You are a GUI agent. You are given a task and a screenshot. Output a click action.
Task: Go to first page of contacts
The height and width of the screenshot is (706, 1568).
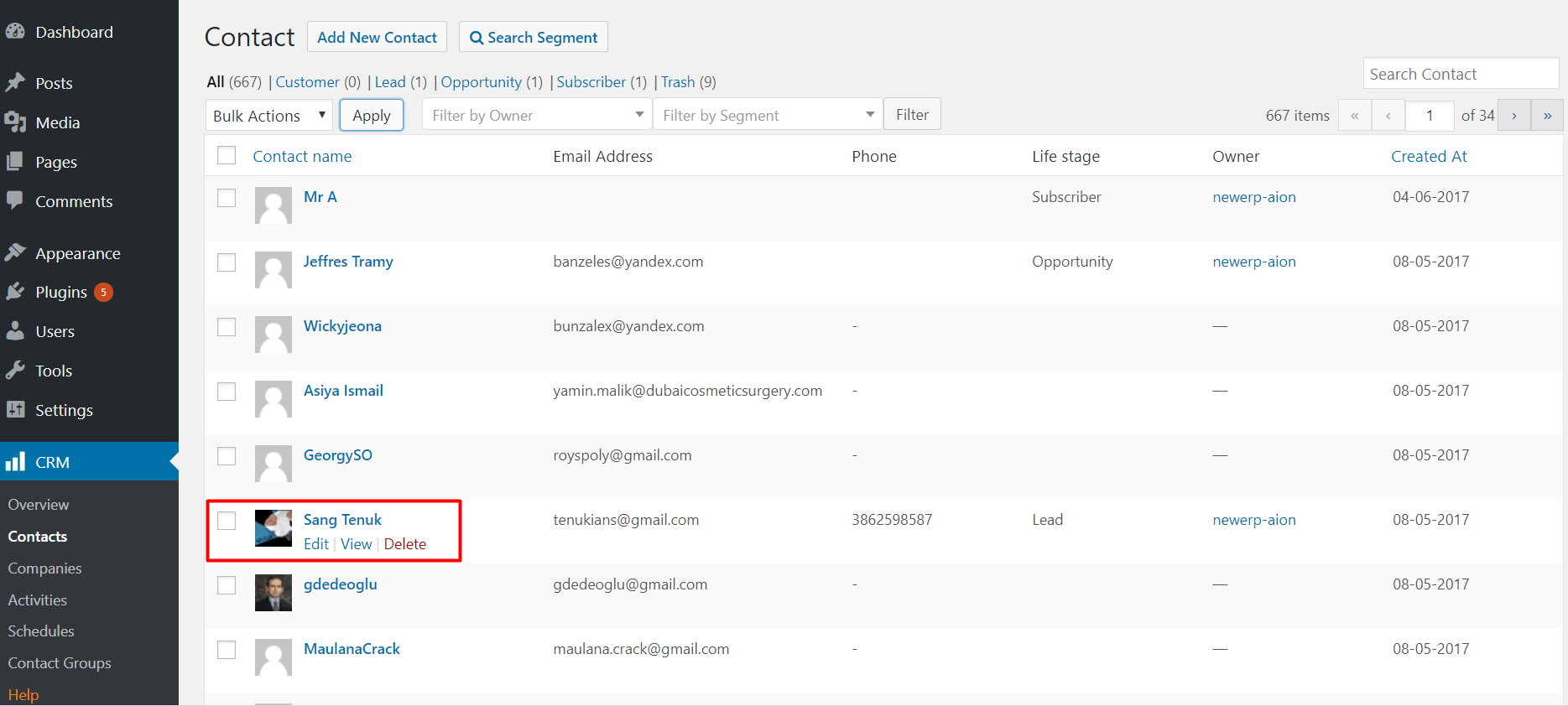1355,115
